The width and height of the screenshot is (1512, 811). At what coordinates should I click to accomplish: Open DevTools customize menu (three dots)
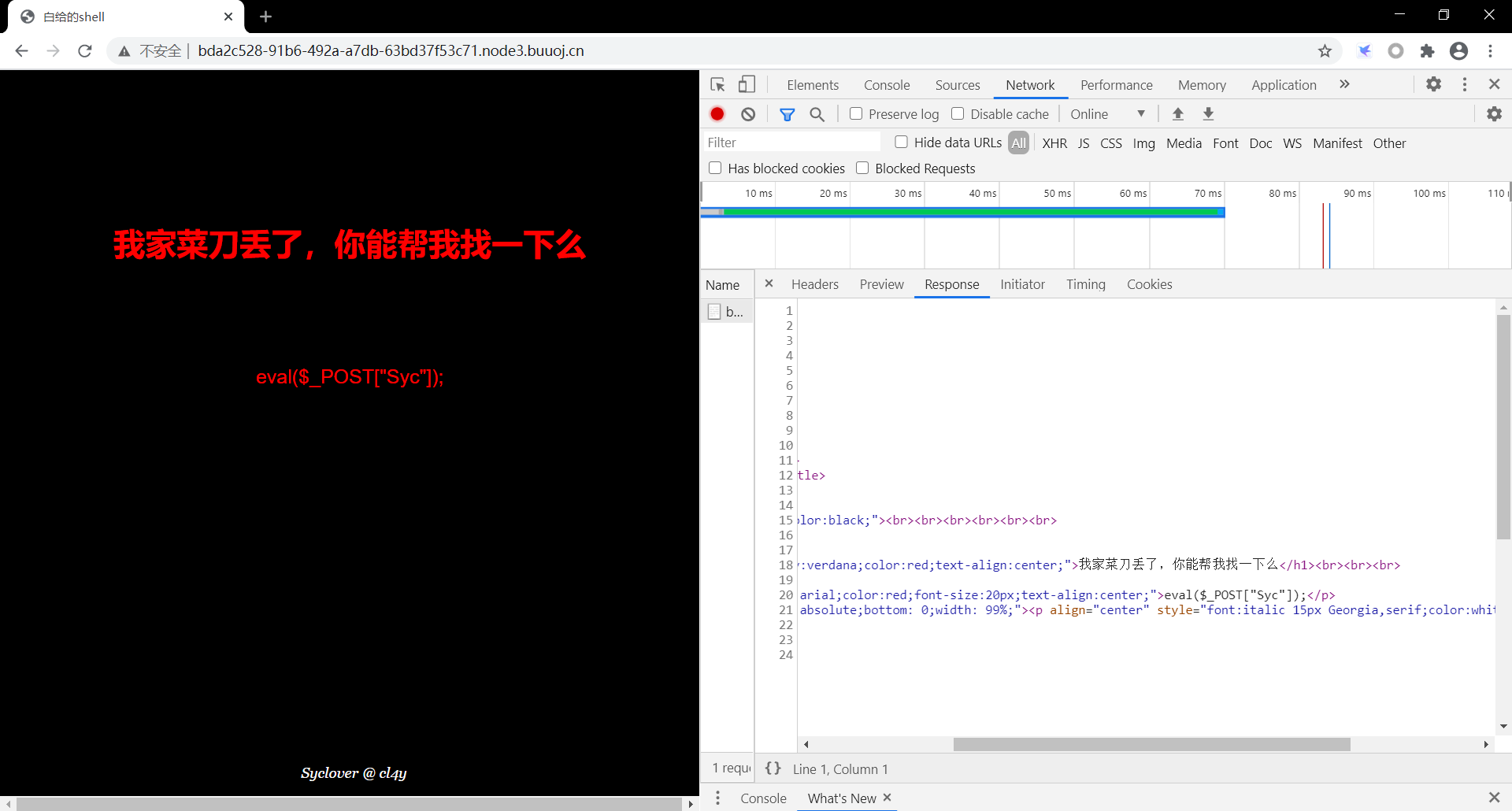[x=1465, y=84]
